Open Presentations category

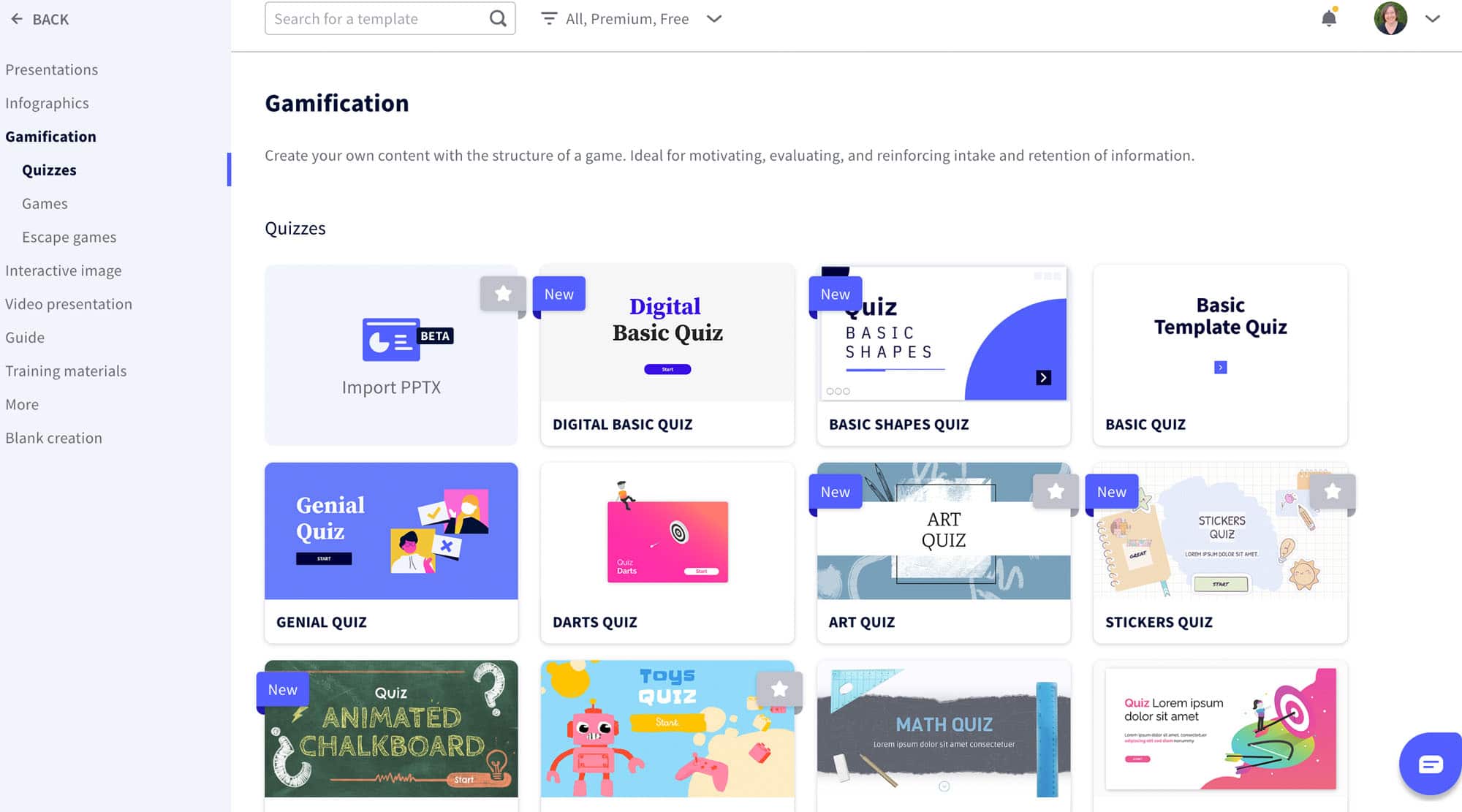pyautogui.click(x=51, y=69)
